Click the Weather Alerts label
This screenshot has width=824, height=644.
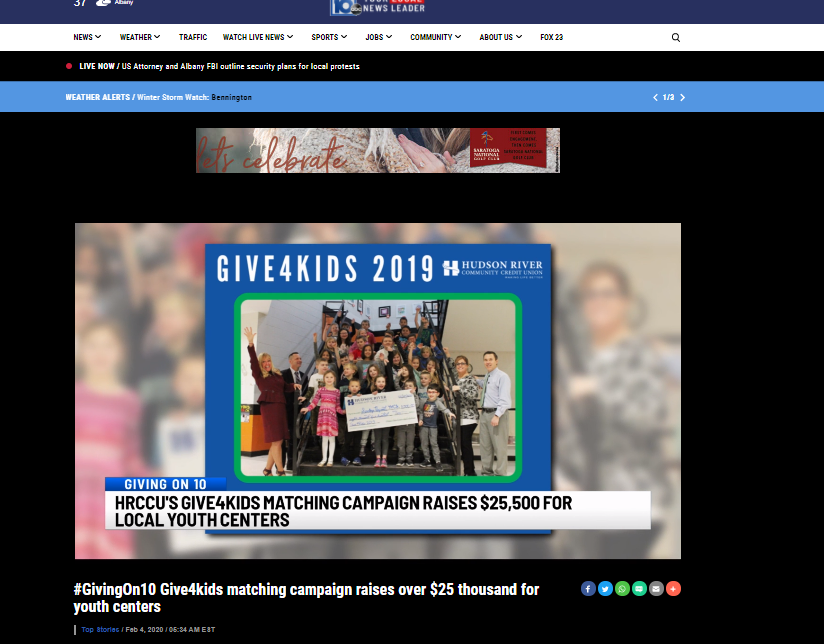point(98,97)
